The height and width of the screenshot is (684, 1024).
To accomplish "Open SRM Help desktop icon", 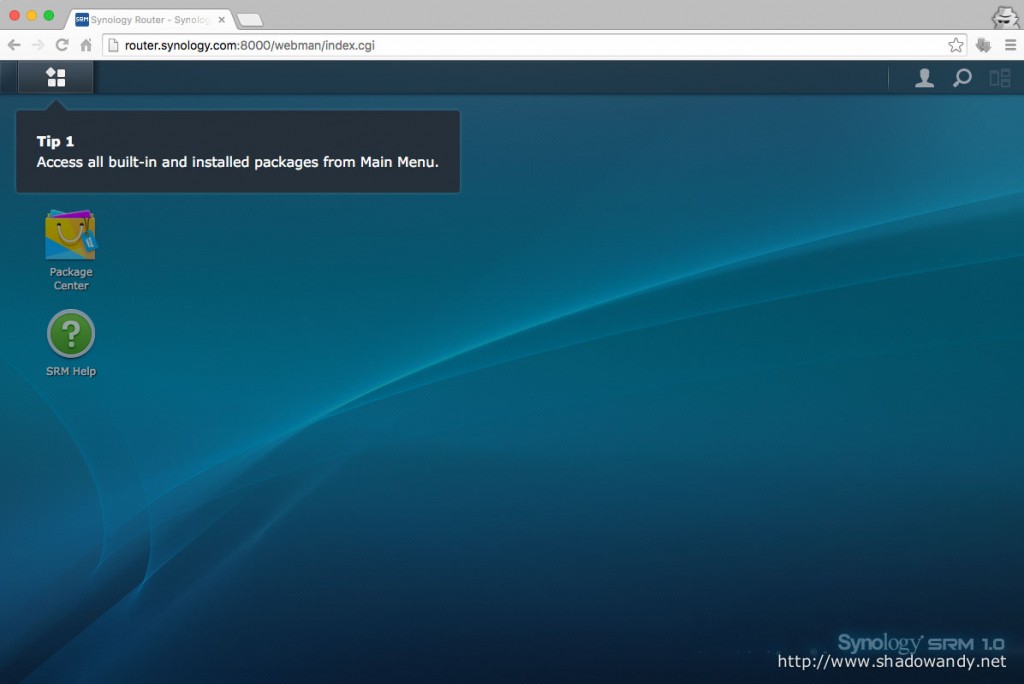I will (71, 343).
